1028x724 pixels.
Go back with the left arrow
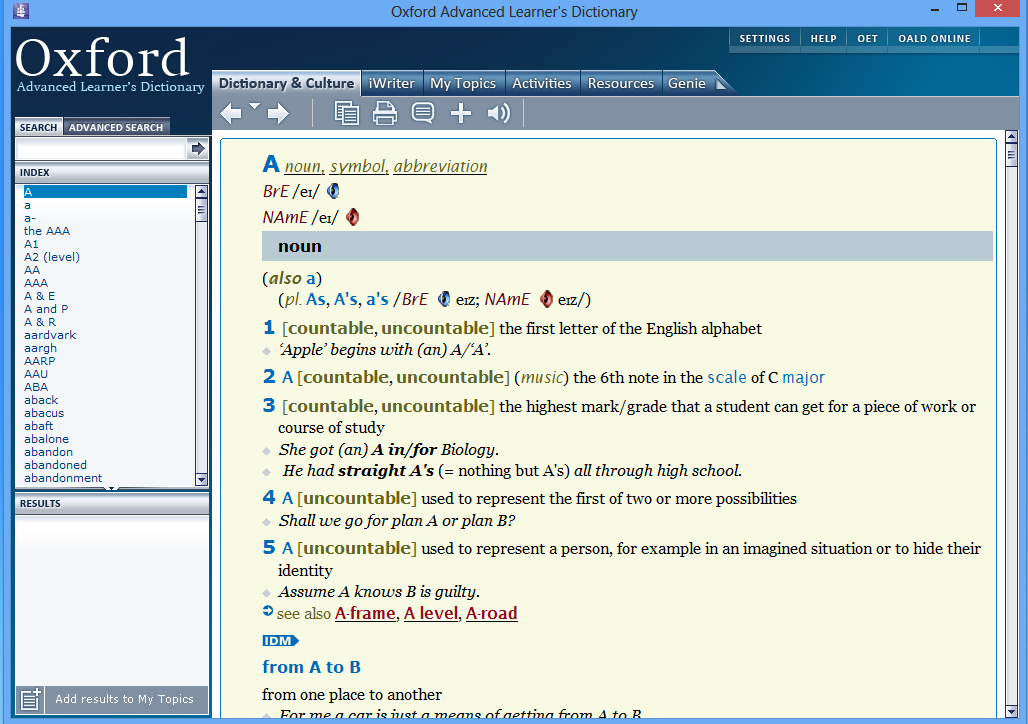point(231,113)
